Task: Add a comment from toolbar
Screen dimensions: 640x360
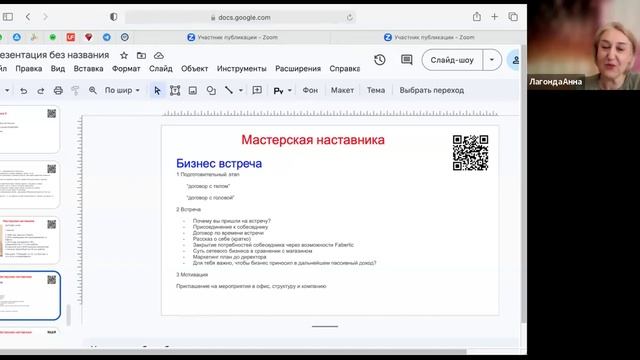Action: [257, 90]
